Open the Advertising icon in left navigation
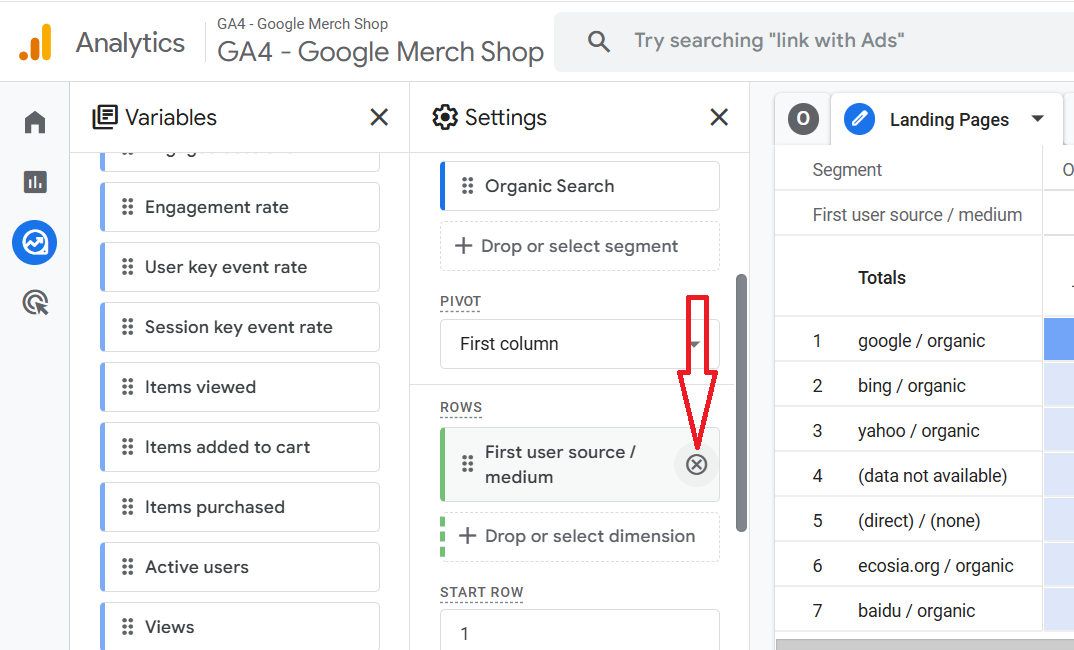This screenshot has width=1074, height=650. point(35,302)
